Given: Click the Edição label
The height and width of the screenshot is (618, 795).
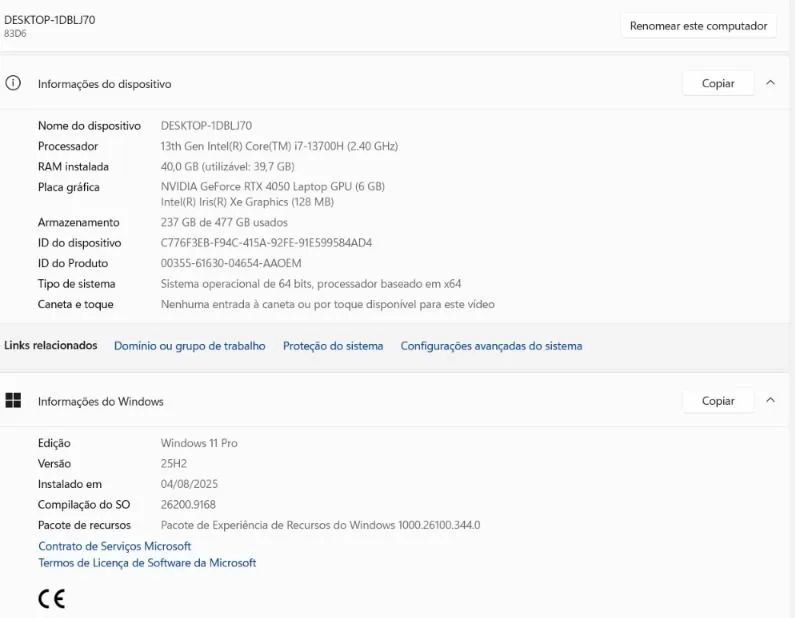Looking at the screenshot, I should (54, 443).
